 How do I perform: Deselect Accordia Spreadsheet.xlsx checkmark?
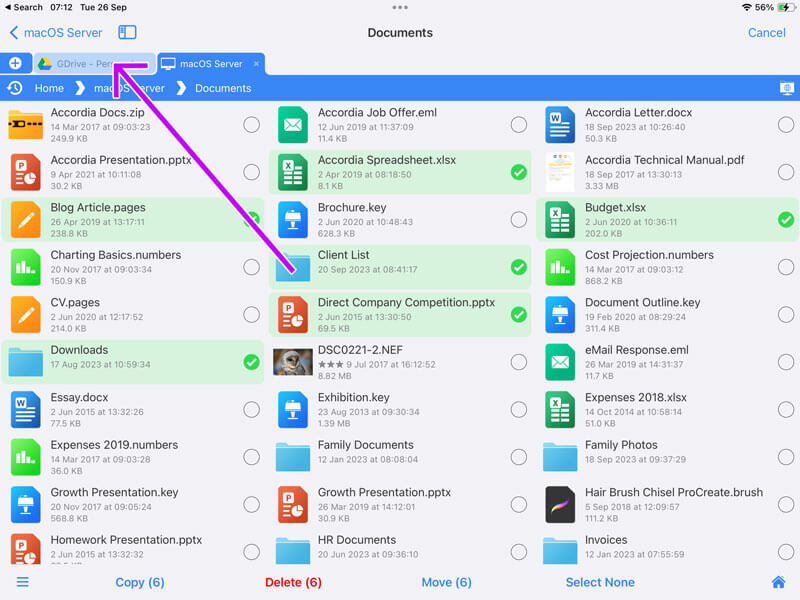(x=519, y=172)
